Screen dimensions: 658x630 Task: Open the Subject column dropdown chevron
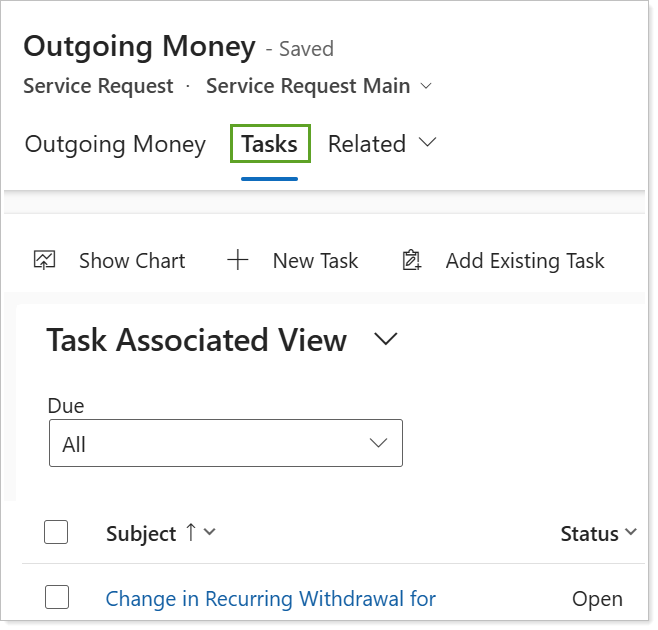click(x=209, y=533)
